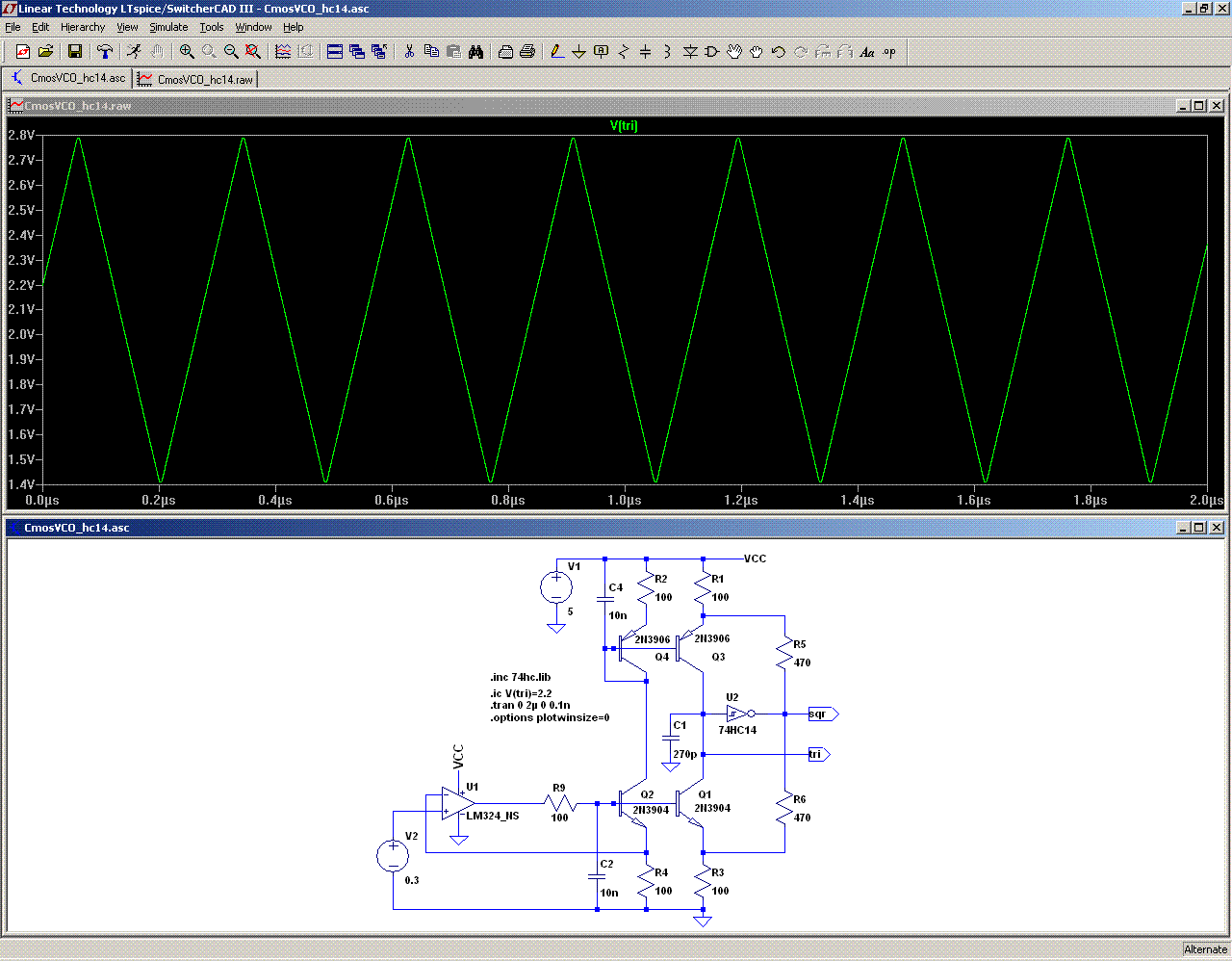Click the Zoom In magnifier icon
This screenshot has width=1232, height=961.
click(x=187, y=52)
